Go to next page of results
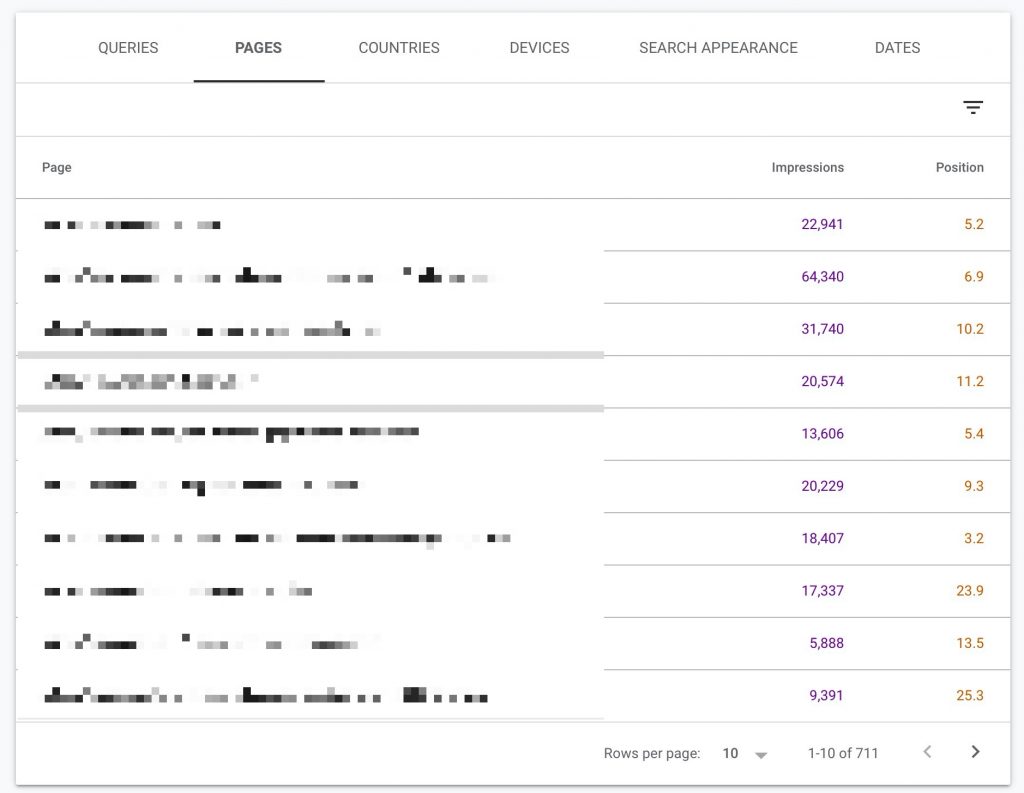 point(975,752)
